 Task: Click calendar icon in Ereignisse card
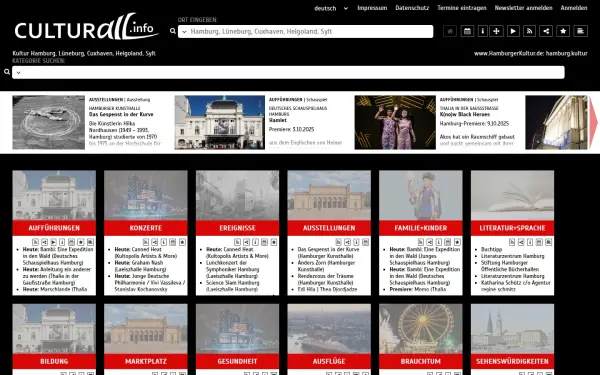pos(264,242)
